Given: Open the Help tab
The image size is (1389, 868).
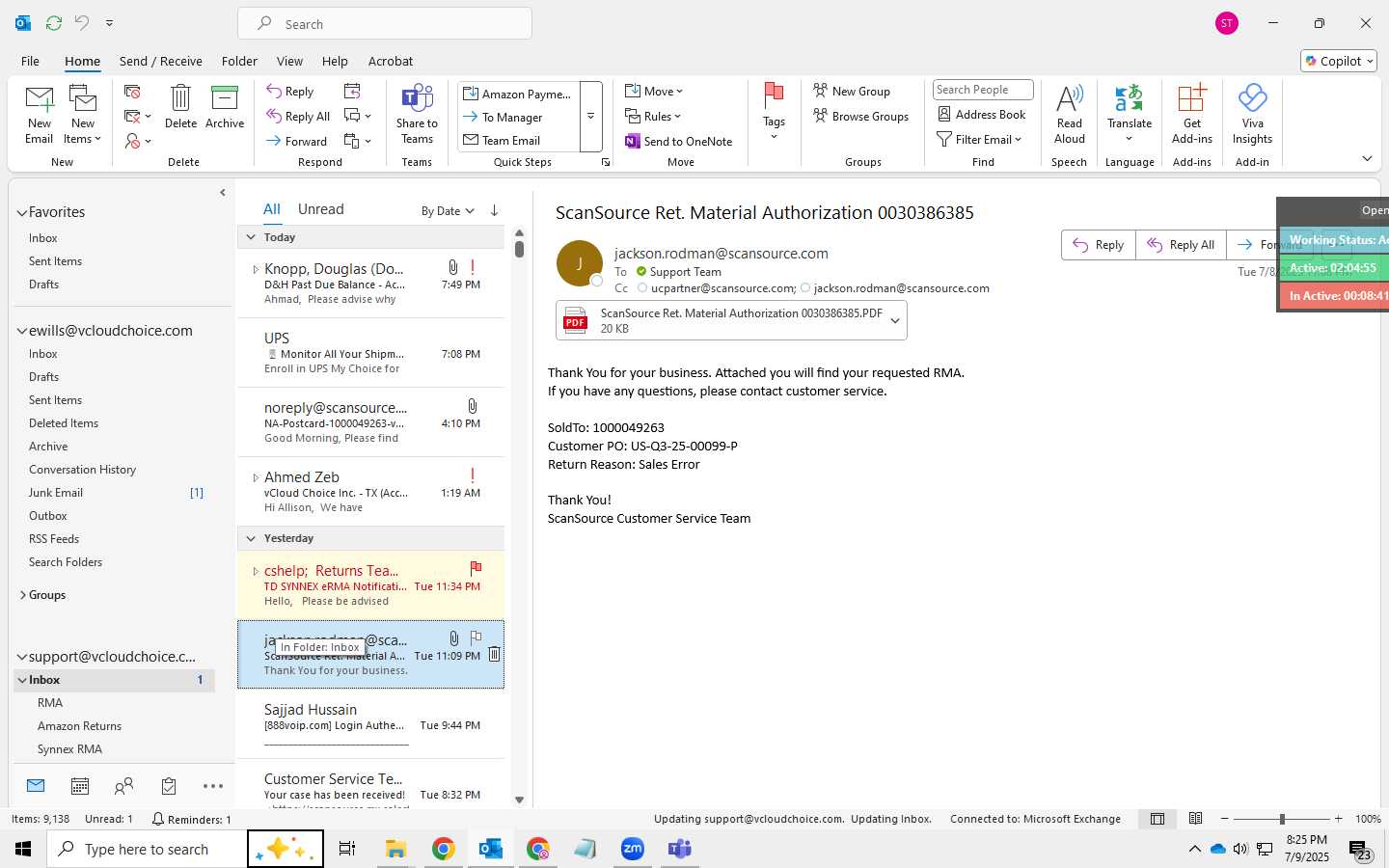Looking at the screenshot, I should click(335, 61).
